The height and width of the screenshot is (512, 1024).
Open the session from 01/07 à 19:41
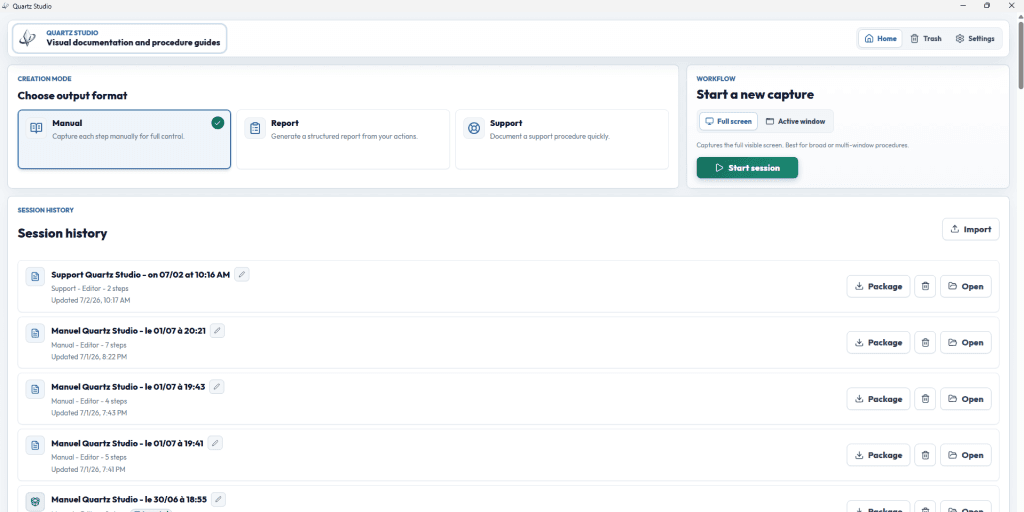(966, 455)
